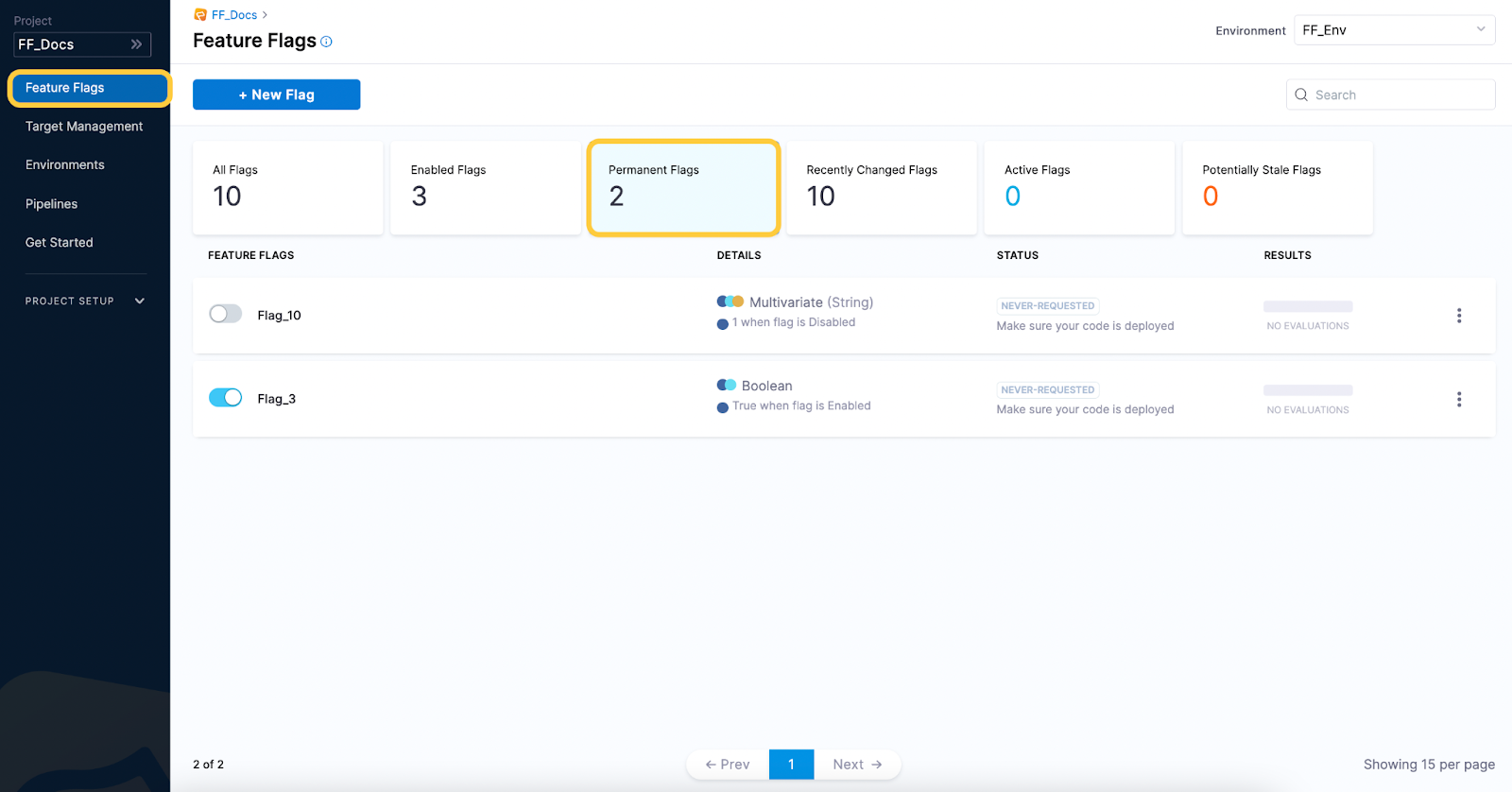The height and width of the screenshot is (792, 1512).
Task: Click the FF_Docs project icon in breadcrumb
Action: click(200, 15)
